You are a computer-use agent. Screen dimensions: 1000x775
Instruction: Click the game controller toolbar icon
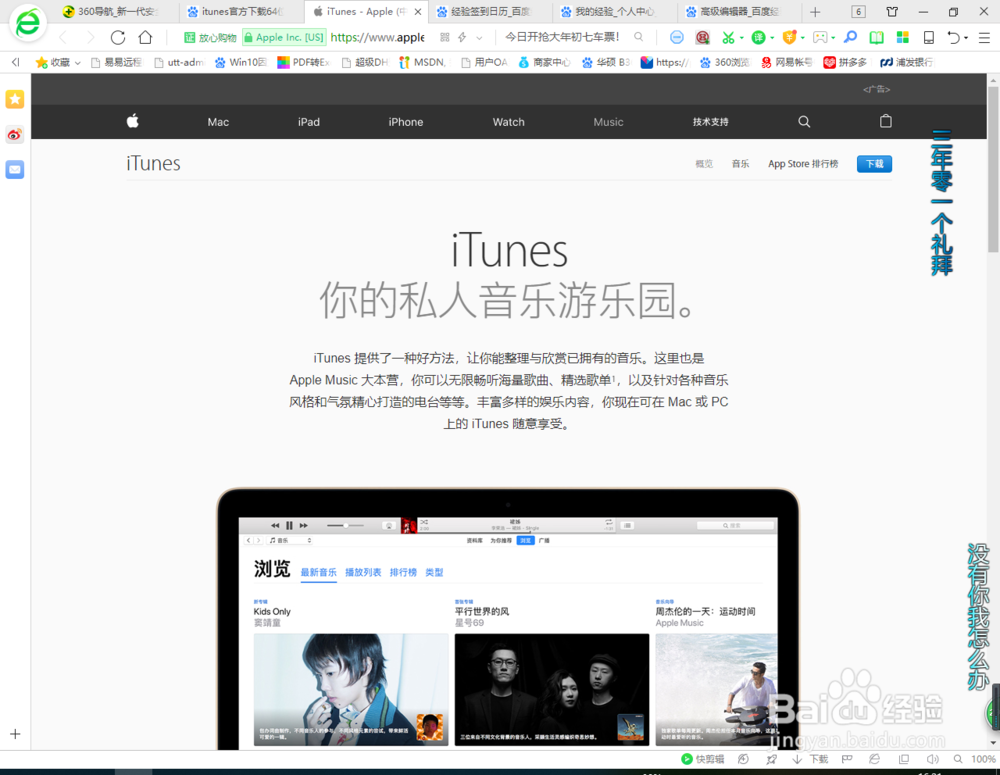[820, 38]
